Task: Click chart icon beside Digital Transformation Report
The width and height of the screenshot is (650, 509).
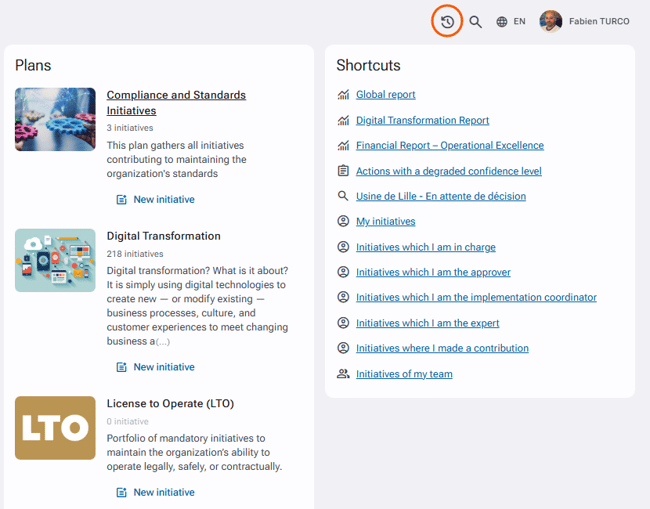Action: 343,120
